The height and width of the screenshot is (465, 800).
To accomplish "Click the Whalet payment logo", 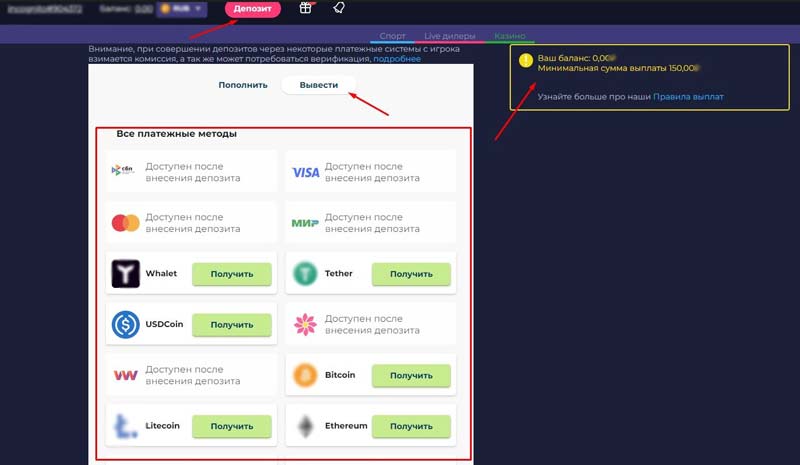I will (x=126, y=273).
